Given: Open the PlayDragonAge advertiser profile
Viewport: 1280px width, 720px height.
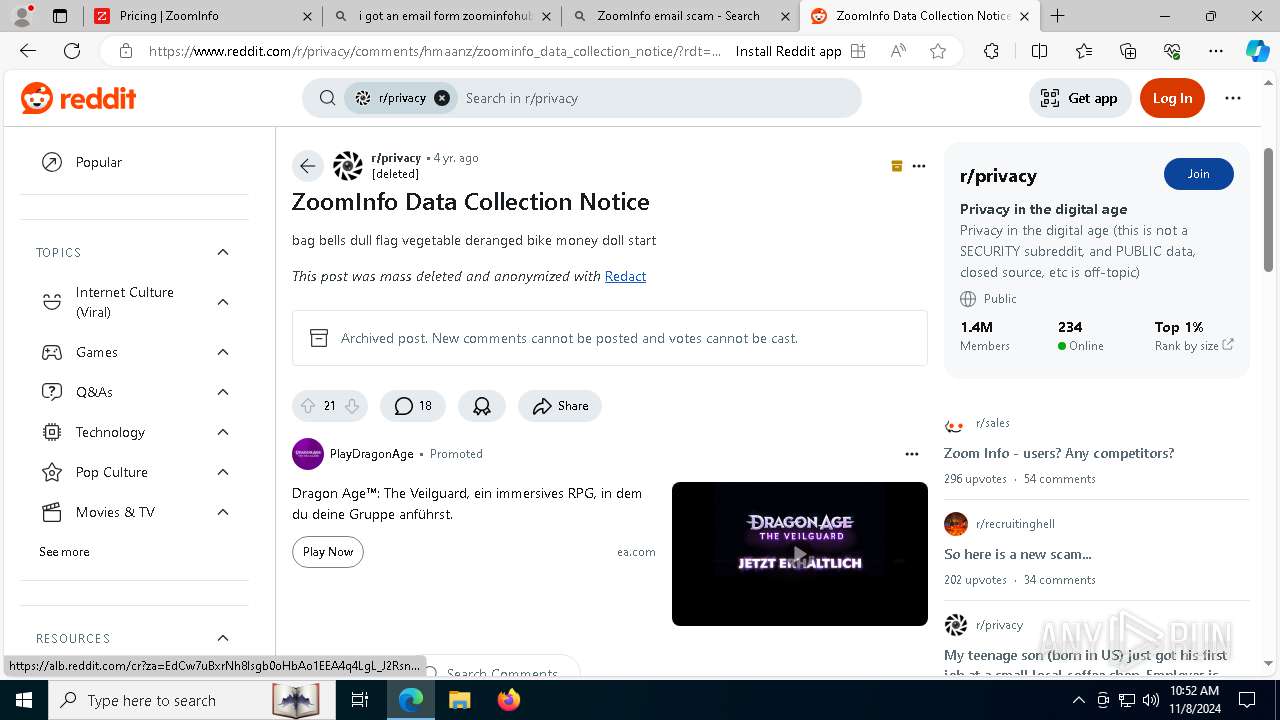Looking at the screenshot, I should coord(372,454).
